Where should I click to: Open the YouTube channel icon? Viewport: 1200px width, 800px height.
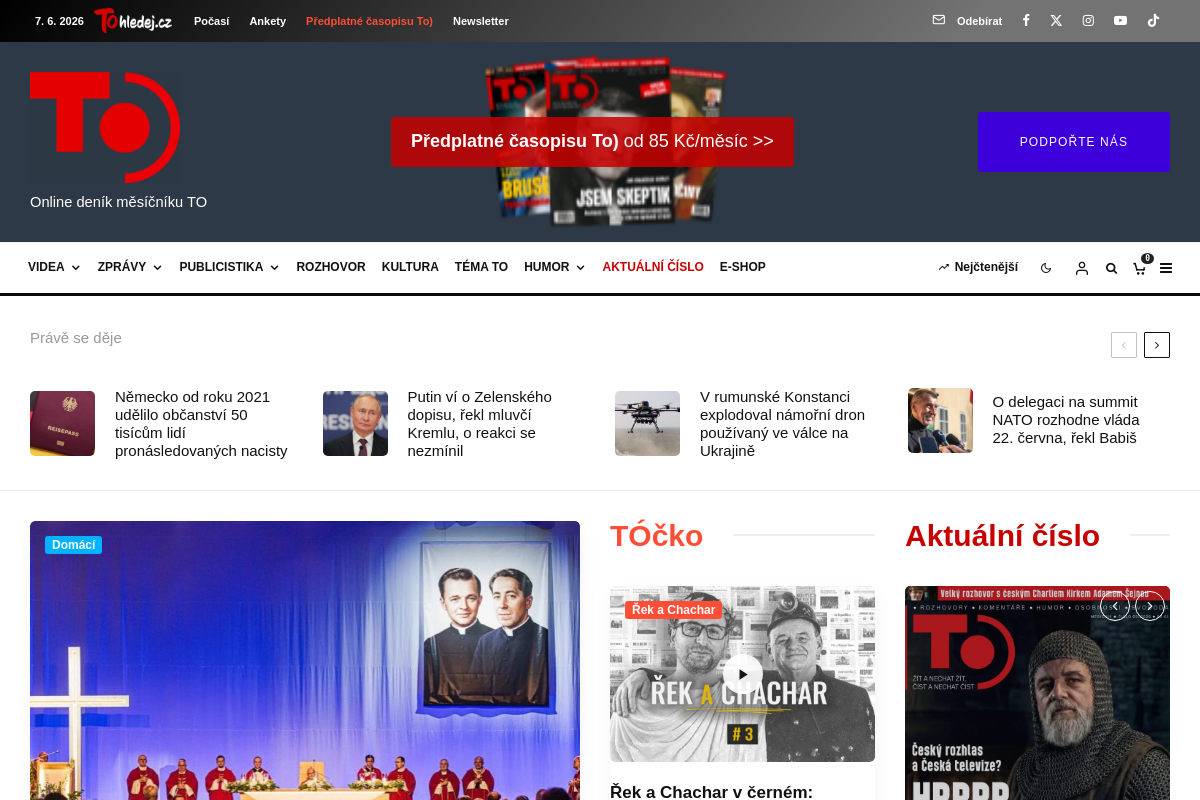tap(1120, 20)
